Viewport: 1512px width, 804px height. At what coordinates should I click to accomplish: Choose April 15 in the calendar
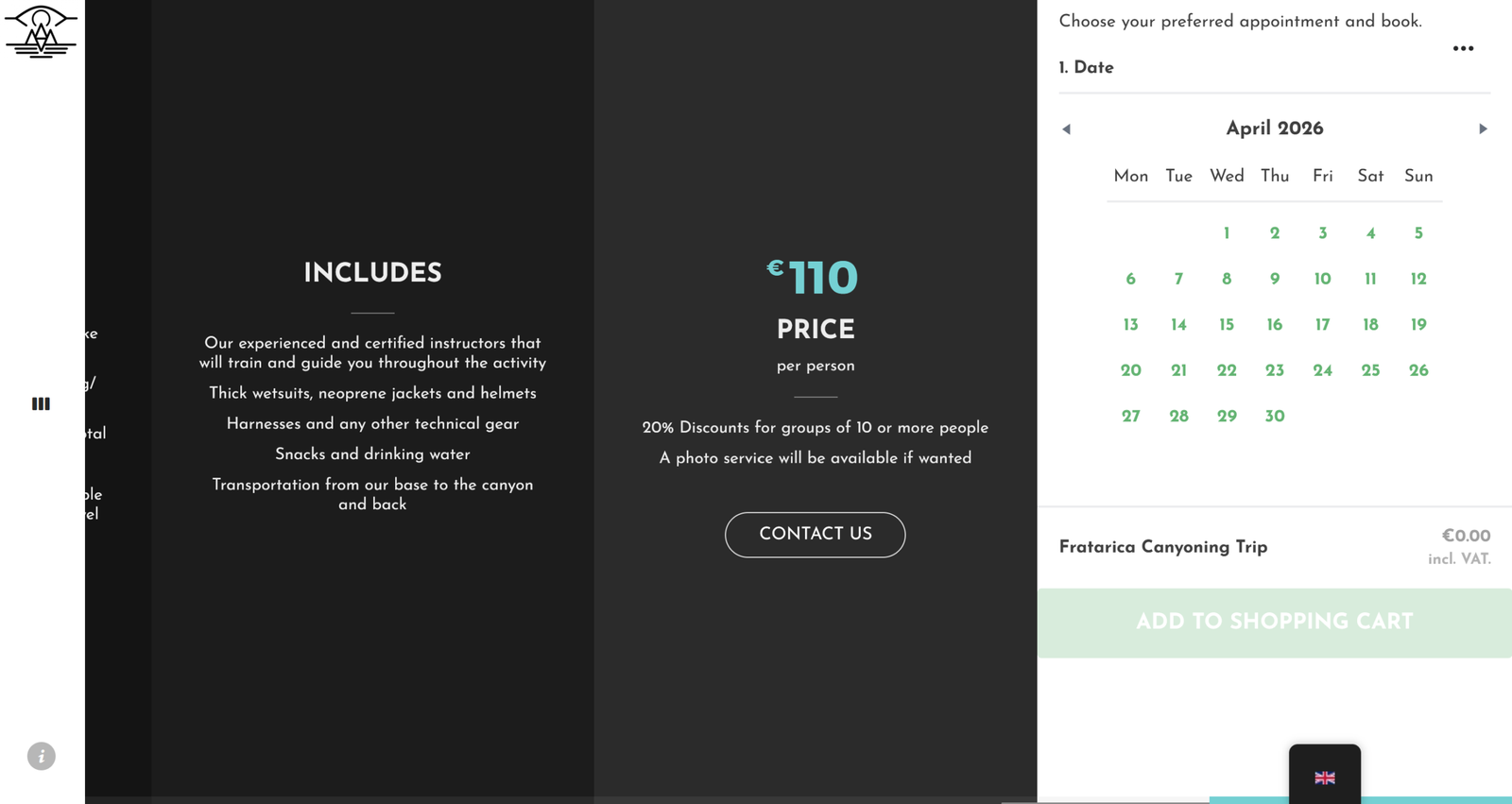tap(1227, 325)
